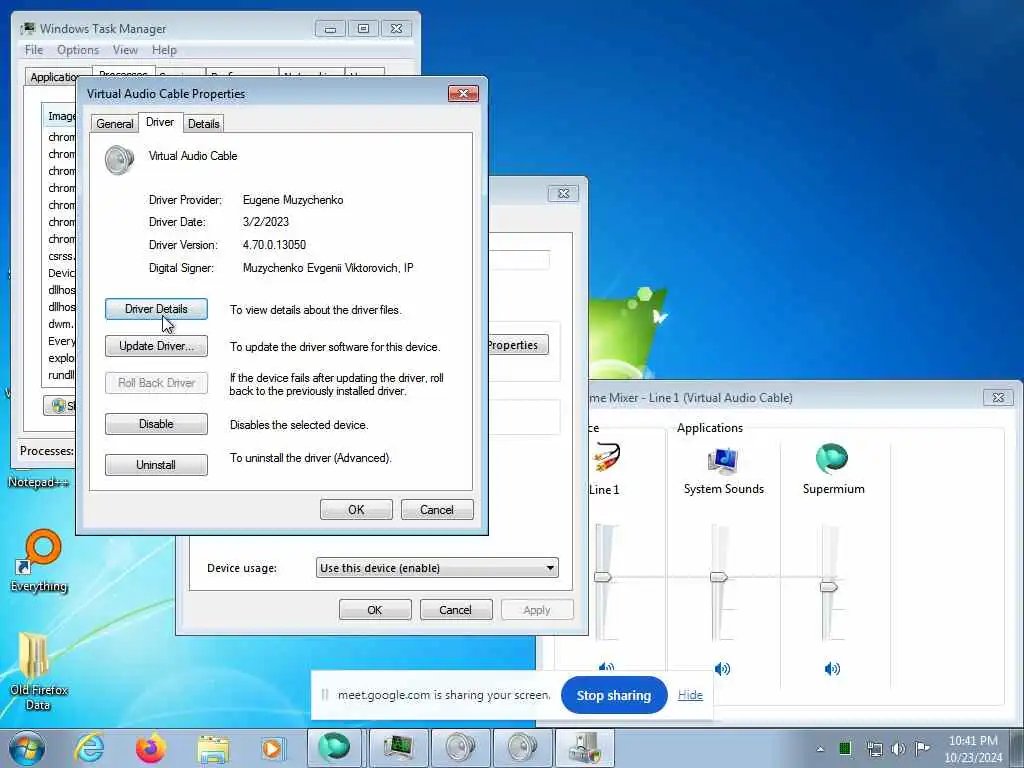
Task: Click the Supermium icon in Volume Mixer
Action: tap(832, 458)
